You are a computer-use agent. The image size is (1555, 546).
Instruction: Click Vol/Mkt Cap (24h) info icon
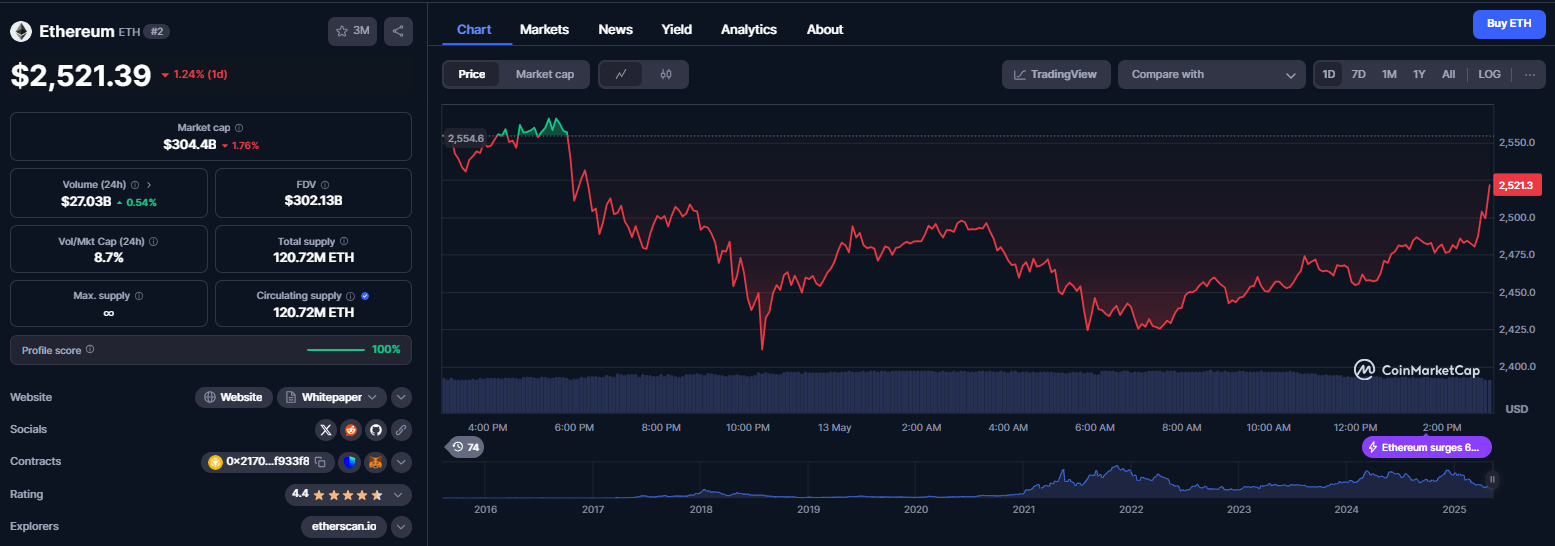[153, 242]
